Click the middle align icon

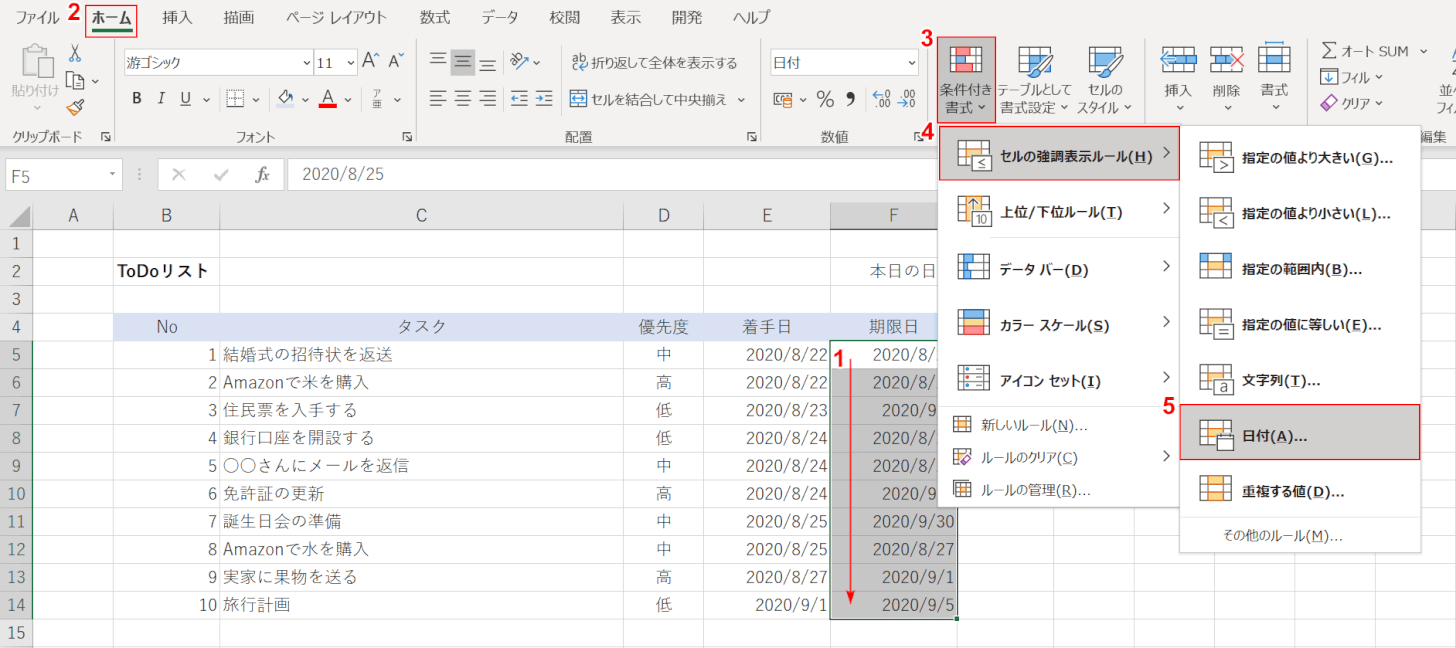(462, 62)
